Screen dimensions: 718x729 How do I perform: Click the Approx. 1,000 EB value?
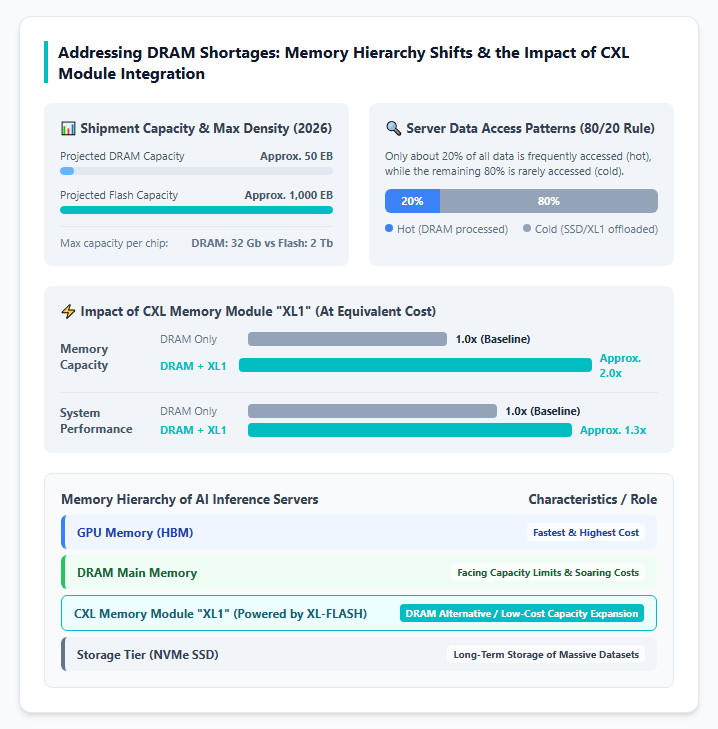point(289,195)
